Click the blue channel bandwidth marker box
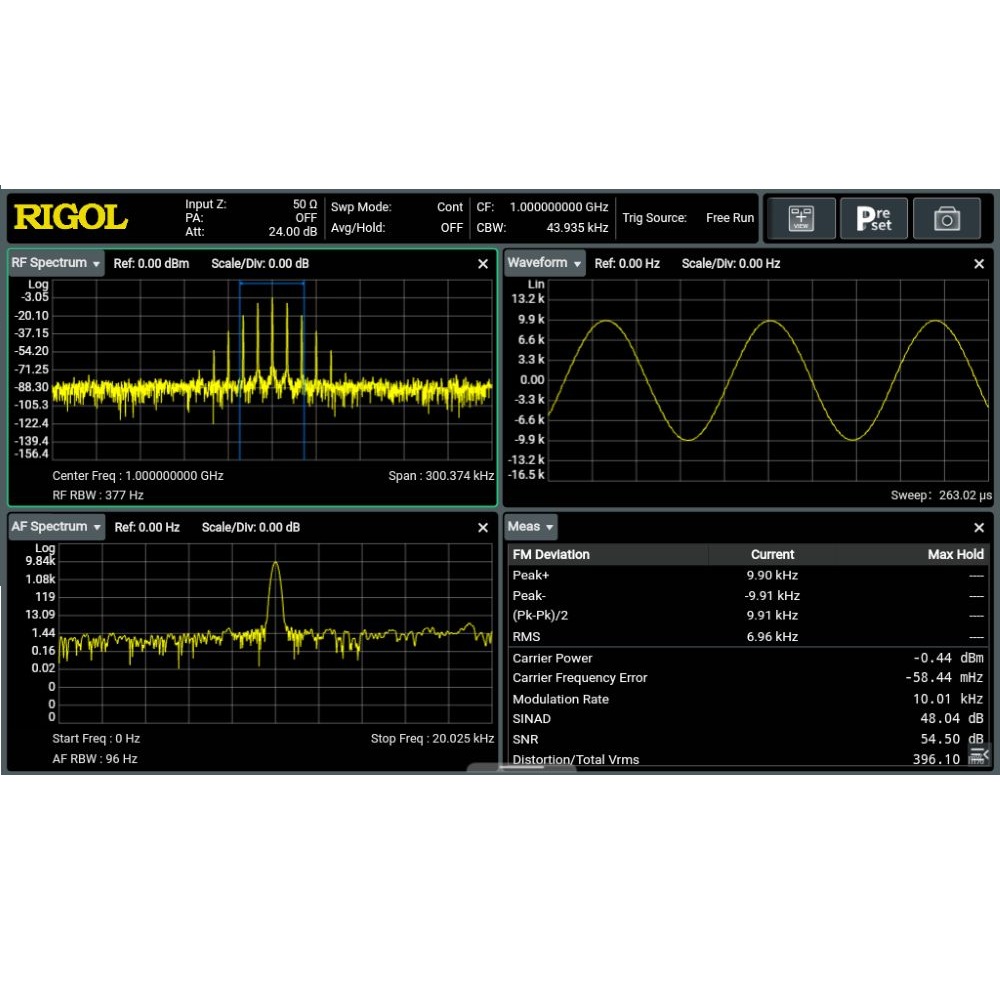The image size is (1000, 1000). click(x=272, y=370)
